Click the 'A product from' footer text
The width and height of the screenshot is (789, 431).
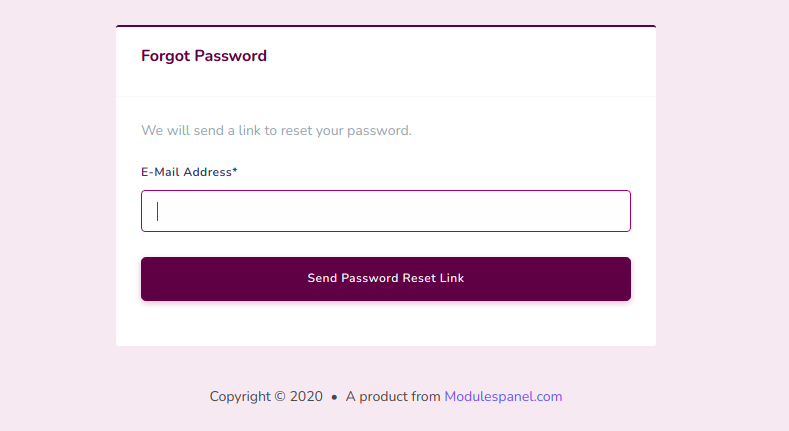(393, 396)
